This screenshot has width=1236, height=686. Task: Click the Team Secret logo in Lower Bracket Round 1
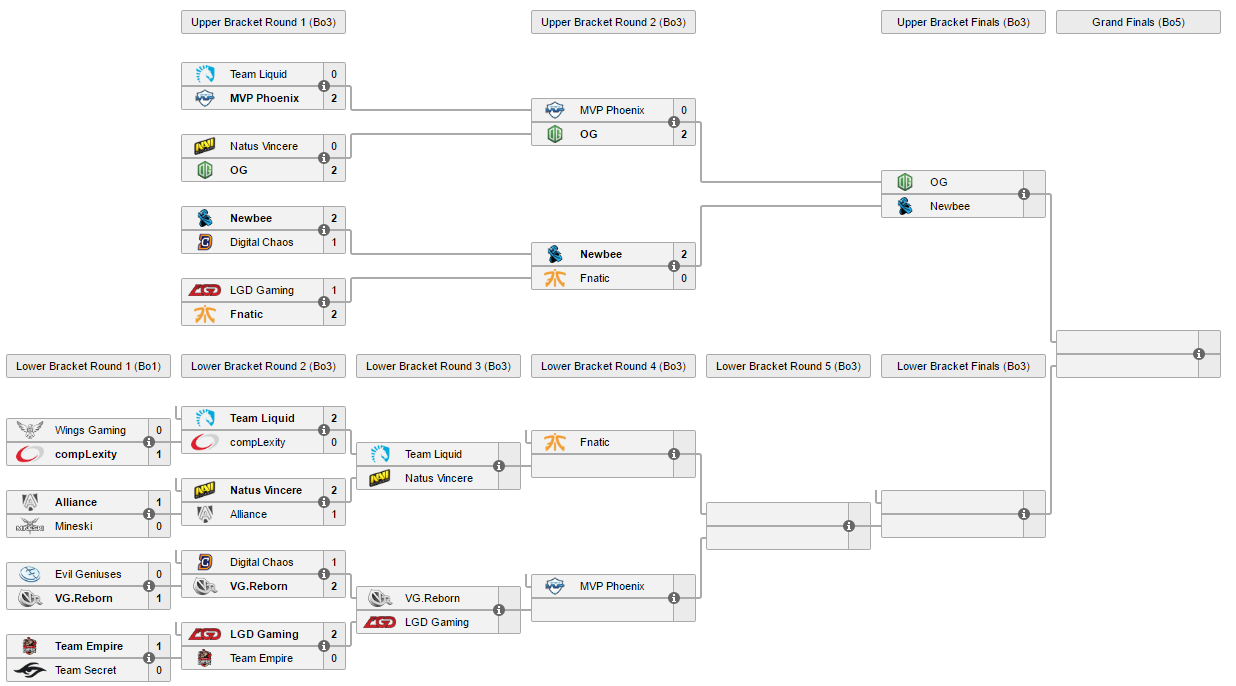[30, 670]
